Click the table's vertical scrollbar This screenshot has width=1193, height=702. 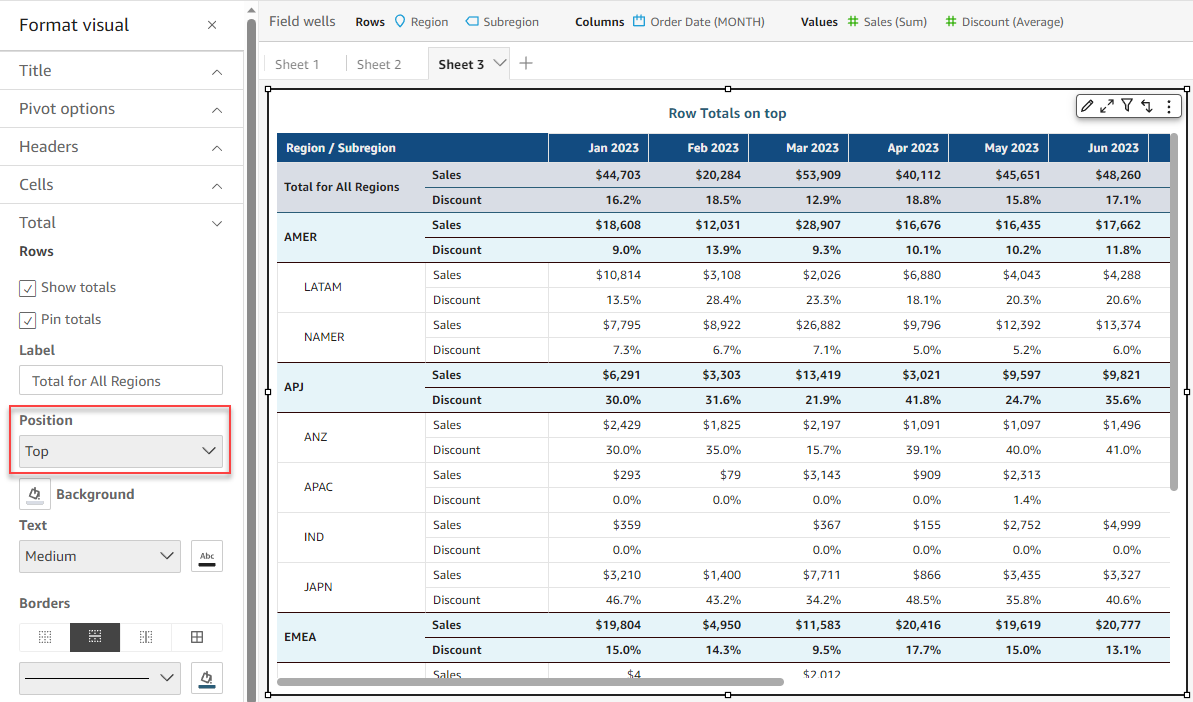pos(1174,312)
